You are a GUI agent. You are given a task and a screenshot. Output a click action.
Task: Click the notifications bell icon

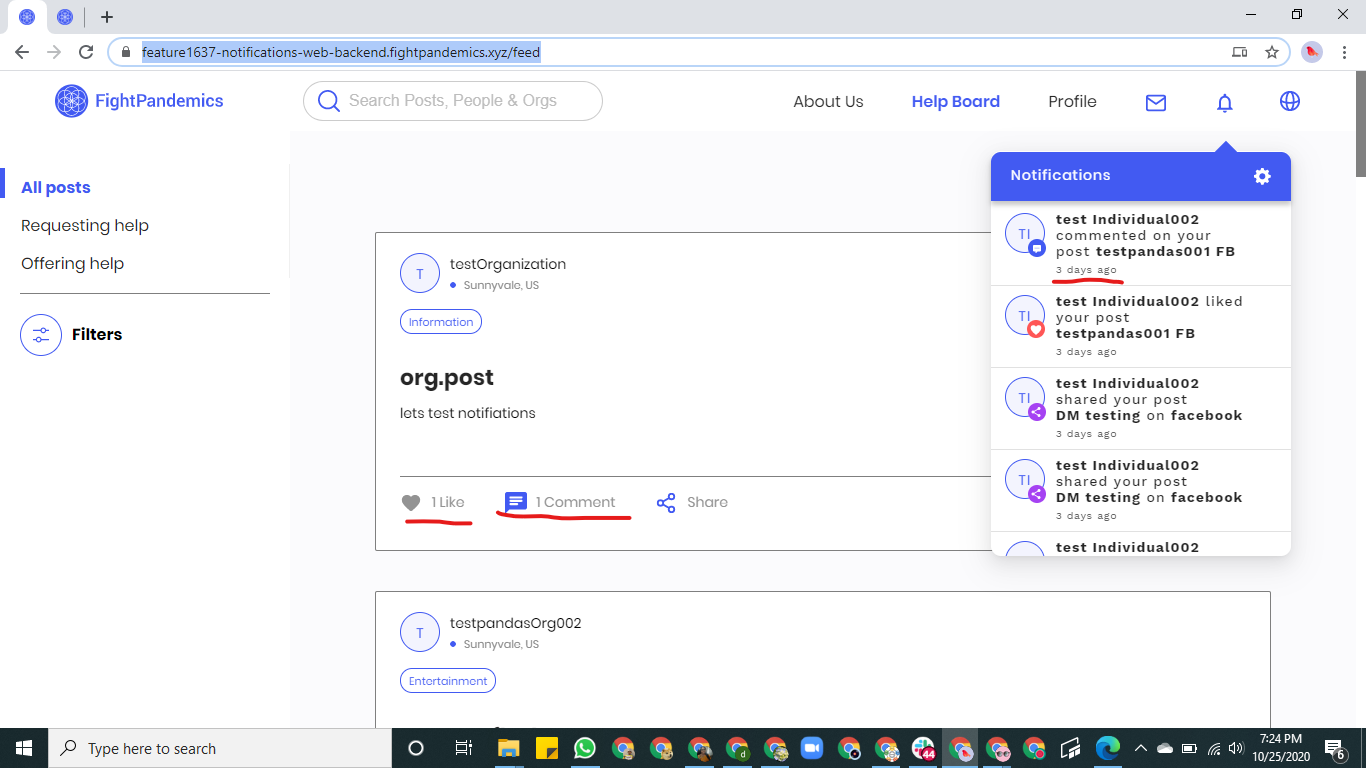point(1225,102)
